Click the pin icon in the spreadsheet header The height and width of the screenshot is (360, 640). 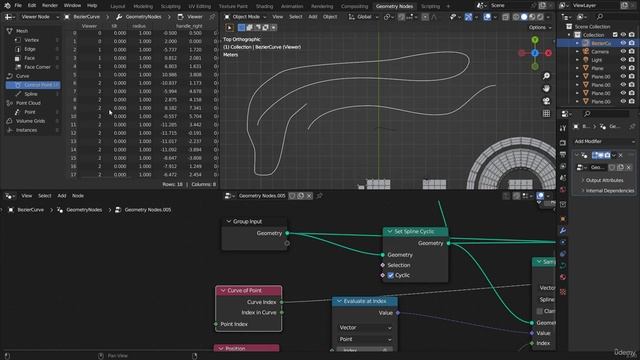coord(212,17)
